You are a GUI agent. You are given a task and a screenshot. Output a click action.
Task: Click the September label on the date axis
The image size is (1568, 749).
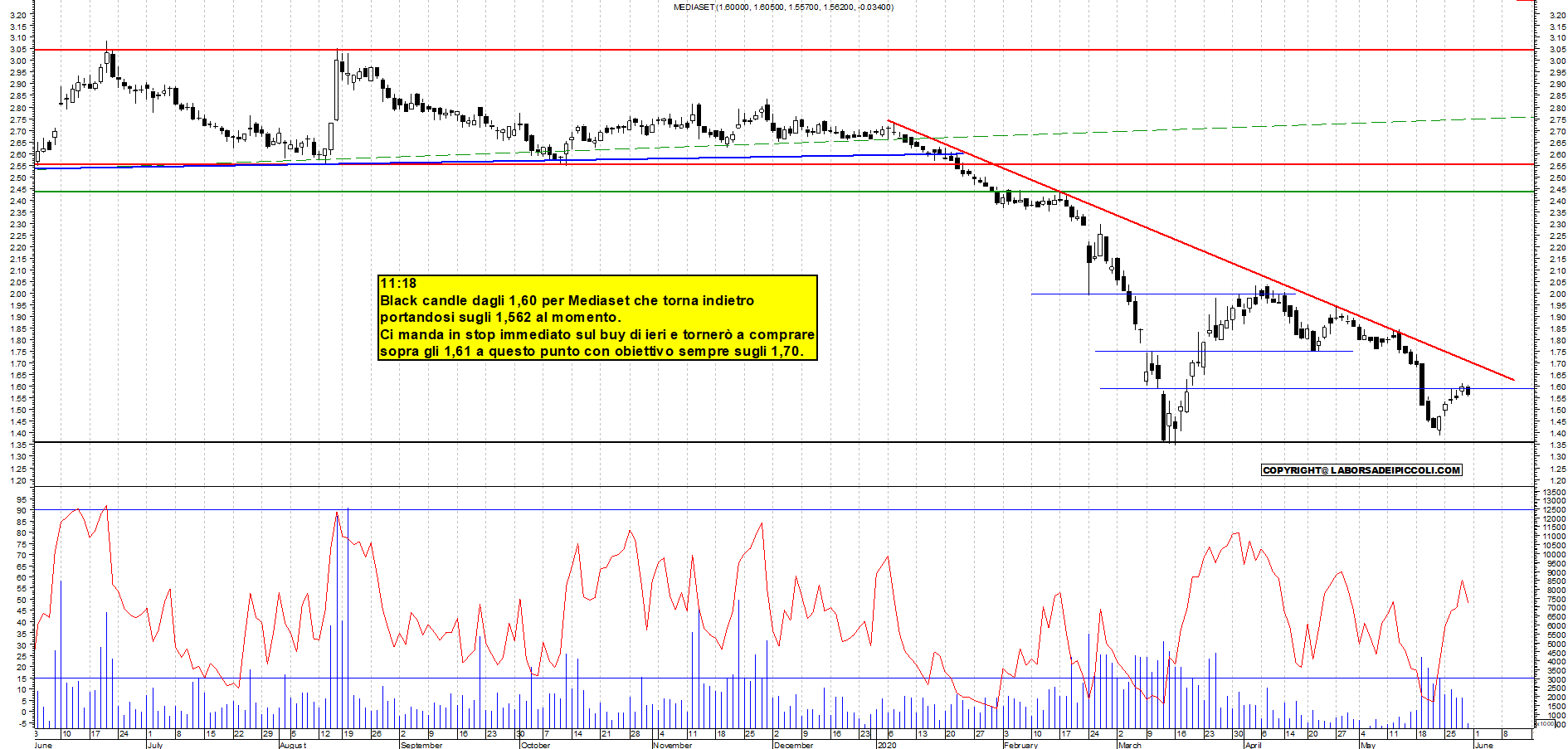(421, 745)
